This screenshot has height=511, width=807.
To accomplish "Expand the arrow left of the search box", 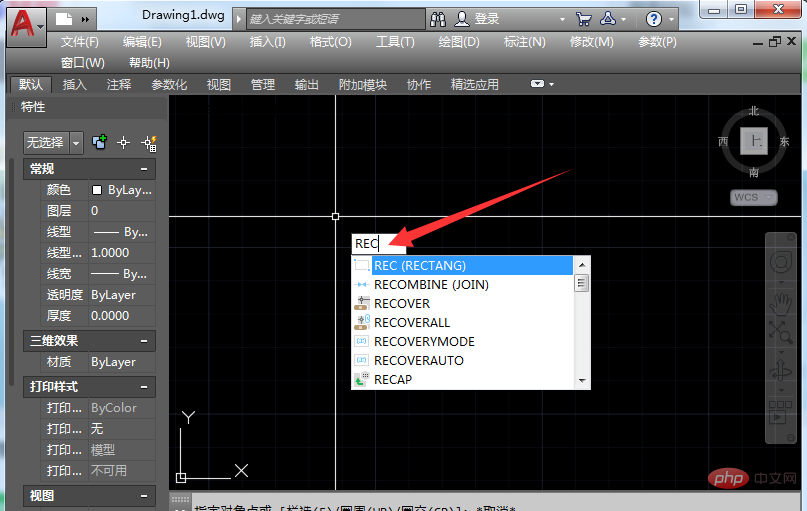I will click(239, 20).
